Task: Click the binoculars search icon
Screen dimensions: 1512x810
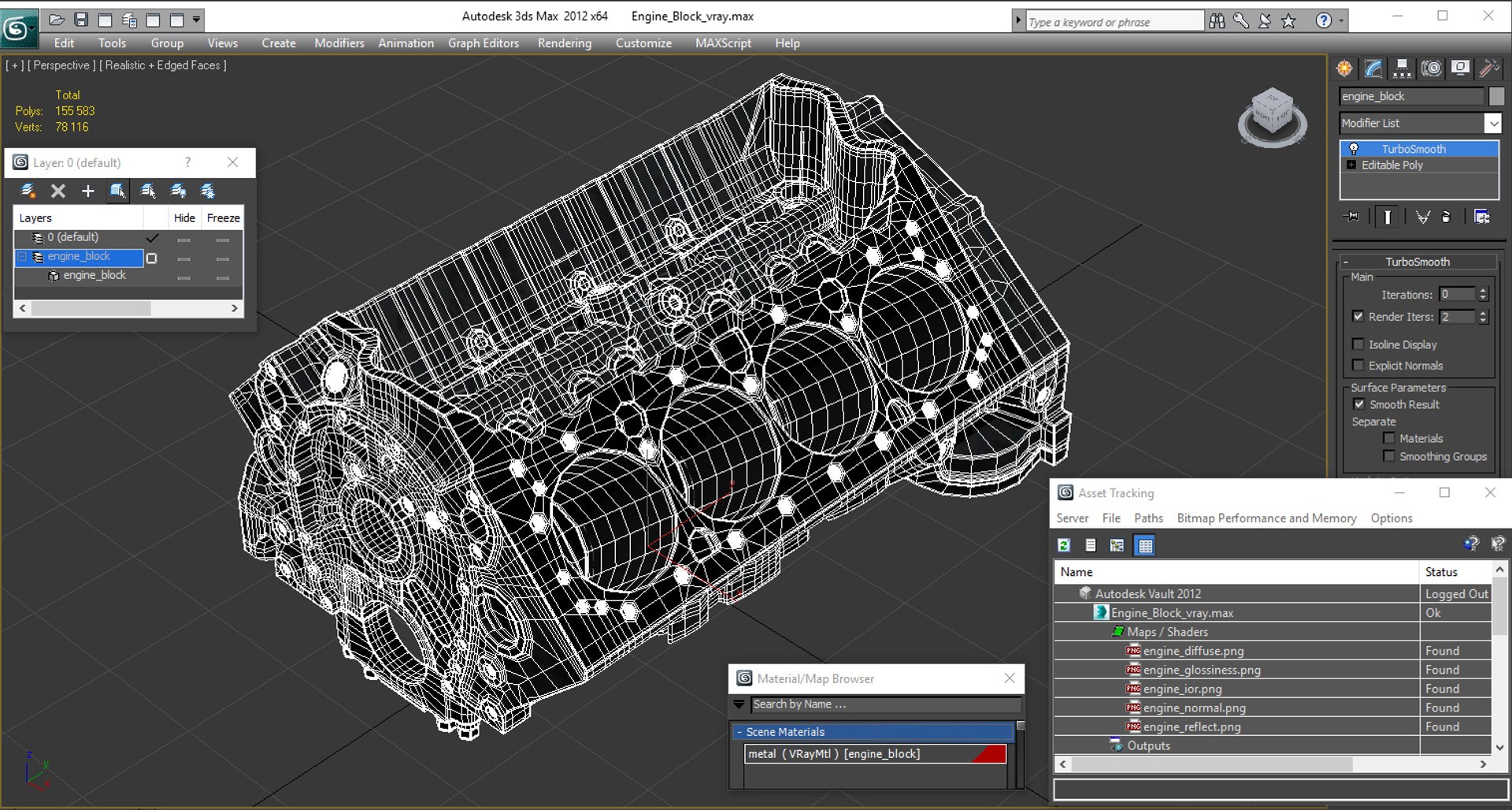Action: pos(1217,21)
